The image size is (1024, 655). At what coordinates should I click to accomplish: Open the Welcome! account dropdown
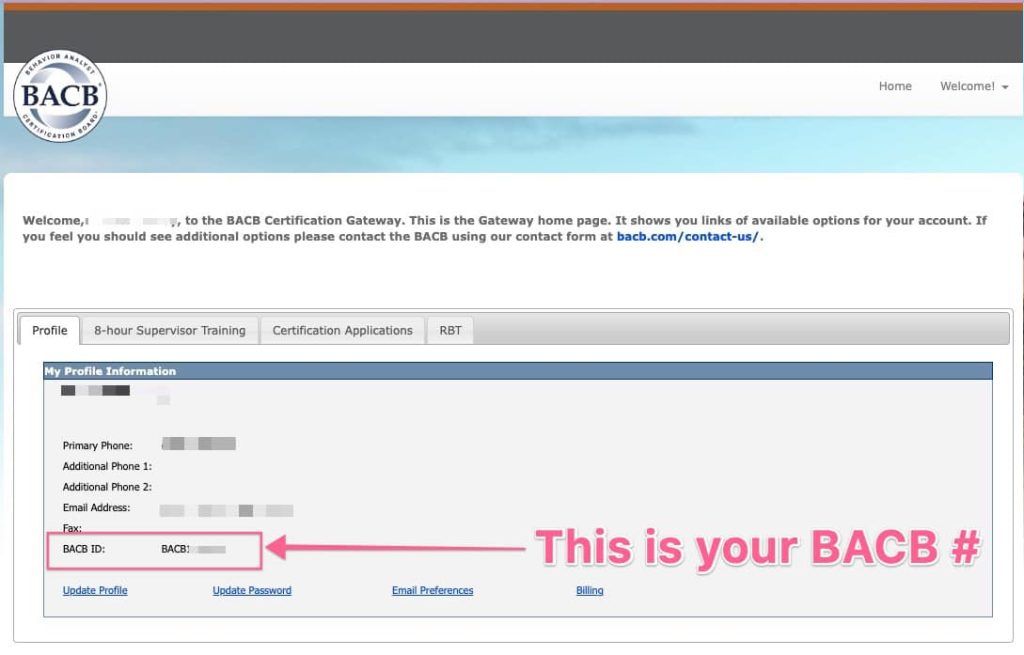pos(967,86)
